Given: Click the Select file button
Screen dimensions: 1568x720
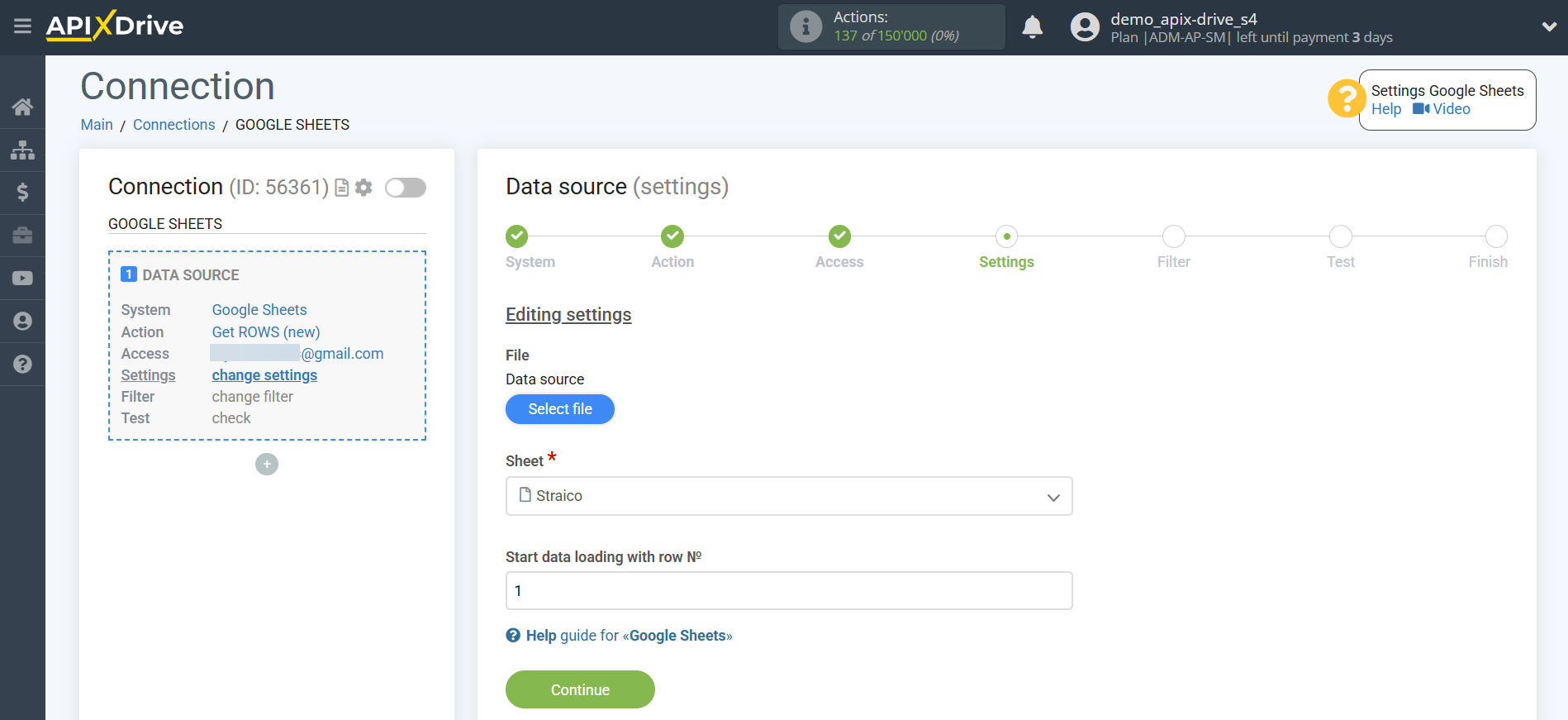Looking at the screenshot, I should 559,409.
